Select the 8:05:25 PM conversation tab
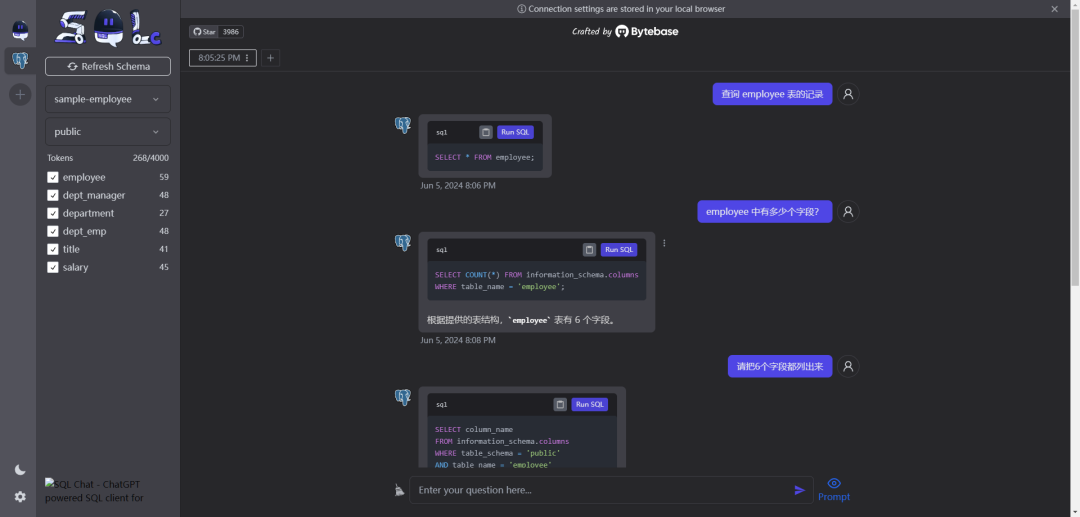This screenshot has height=517, width=1080. point(218,58)
